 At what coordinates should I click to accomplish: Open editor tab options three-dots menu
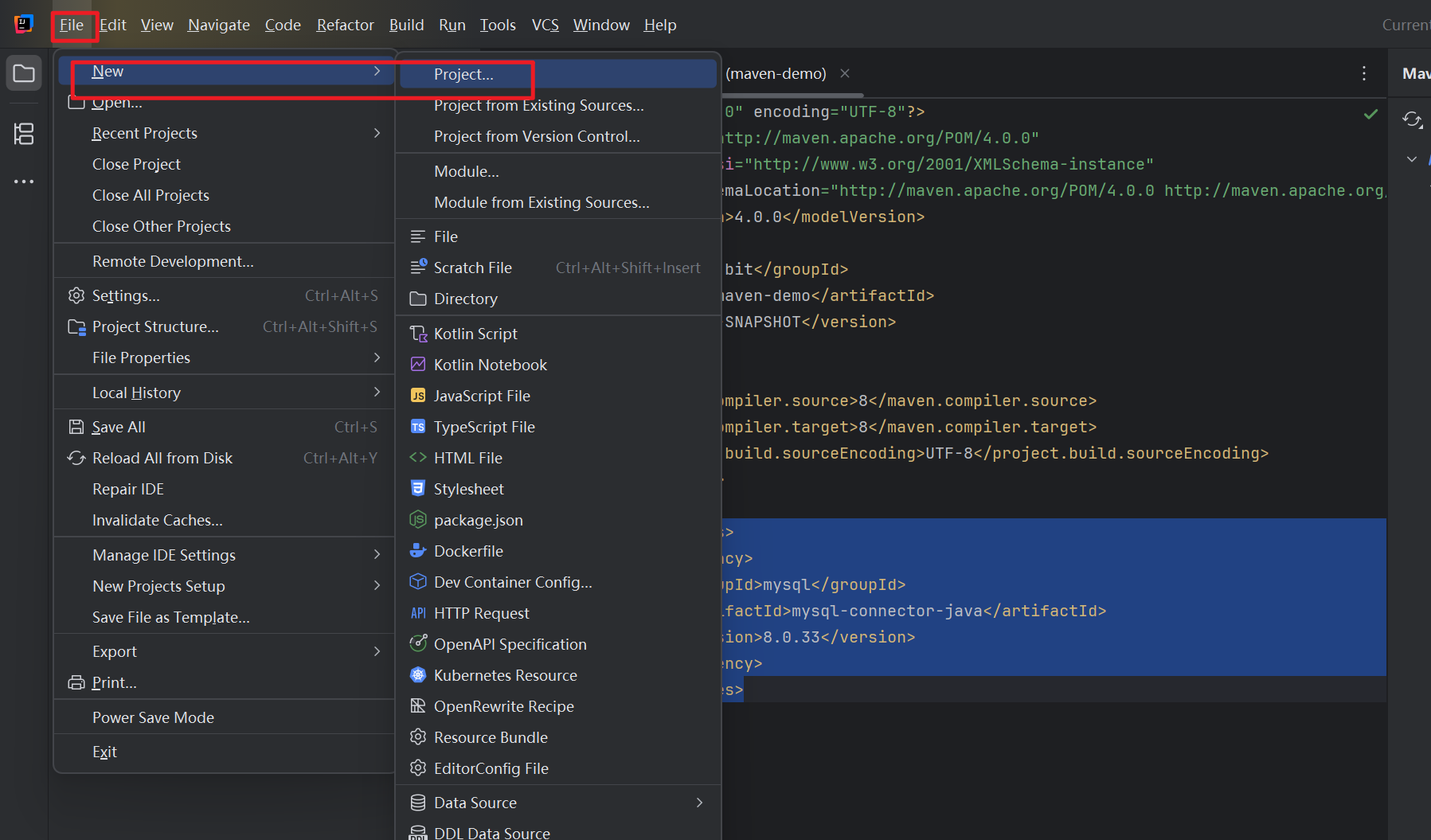point(1364,73)
